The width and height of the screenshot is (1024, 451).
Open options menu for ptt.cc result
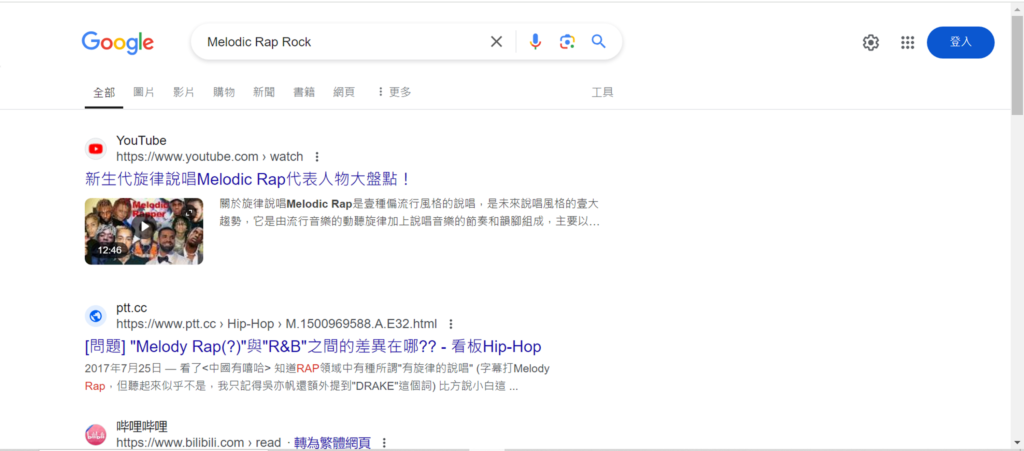pyautogui.click(x=451, y=324)
